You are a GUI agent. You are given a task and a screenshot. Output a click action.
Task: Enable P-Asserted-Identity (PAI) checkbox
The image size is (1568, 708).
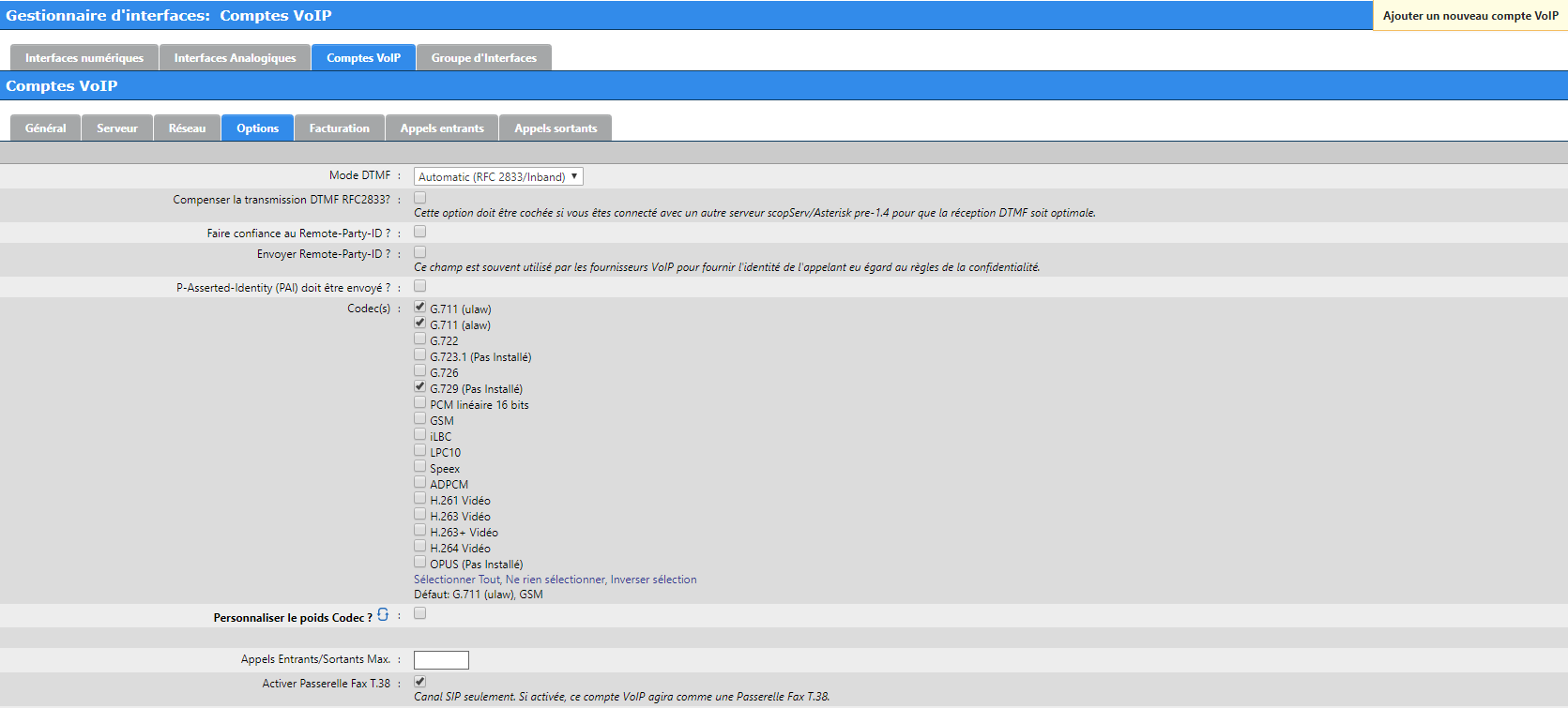pos(420,286)
